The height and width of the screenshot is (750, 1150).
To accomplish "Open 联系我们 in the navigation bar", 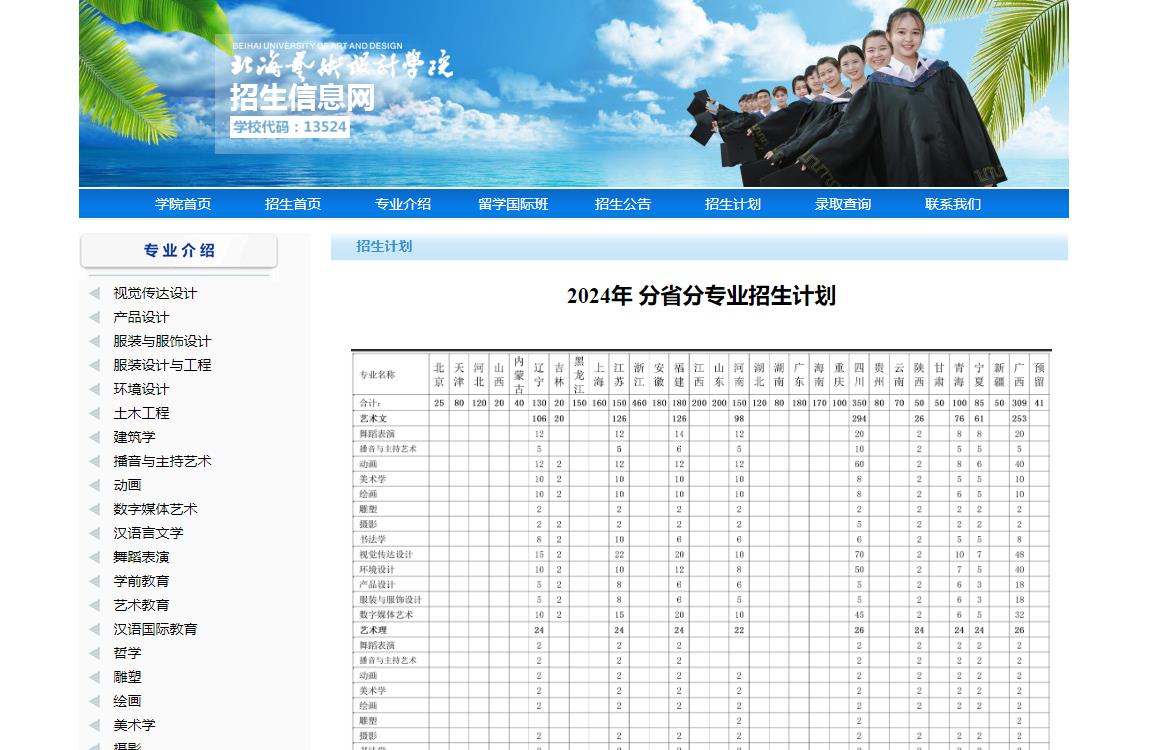I will [953, 205].
